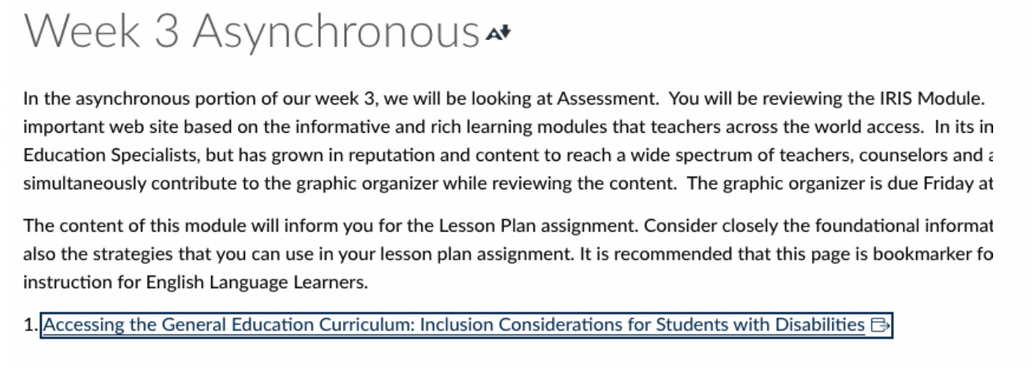1032x368 pixels.
Task: Click the text English Language Learners
Action: (254, 284)
